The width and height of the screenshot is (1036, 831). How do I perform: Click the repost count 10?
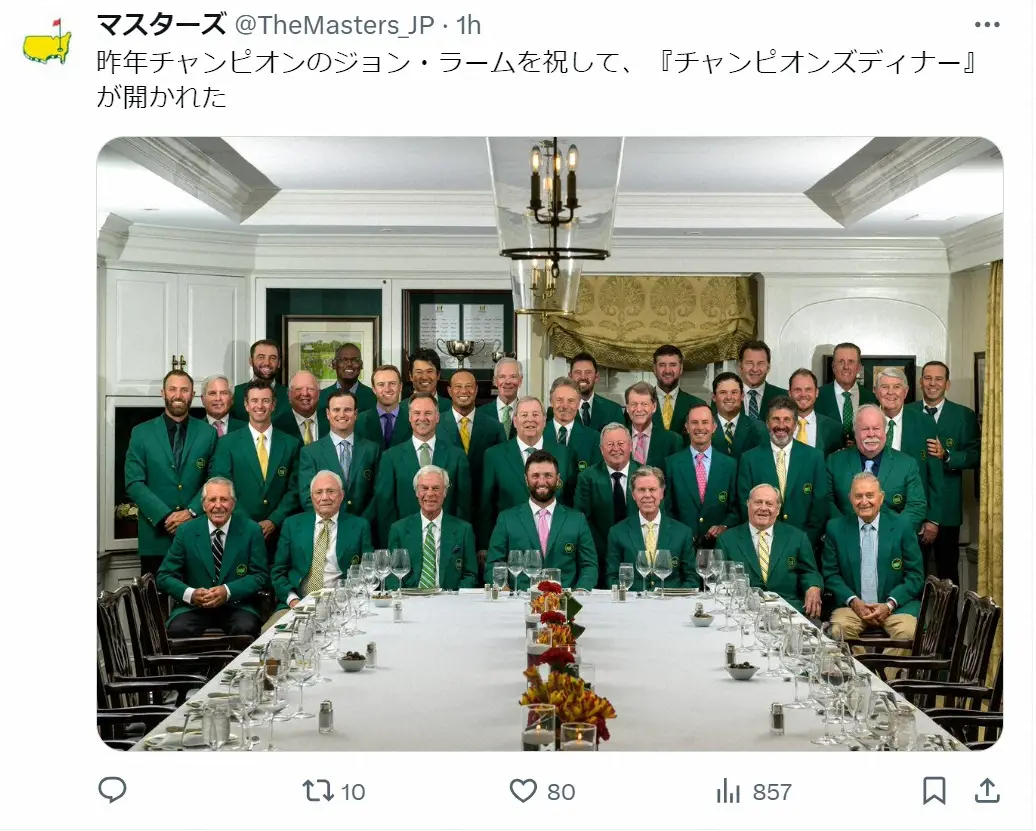point(353,791)
